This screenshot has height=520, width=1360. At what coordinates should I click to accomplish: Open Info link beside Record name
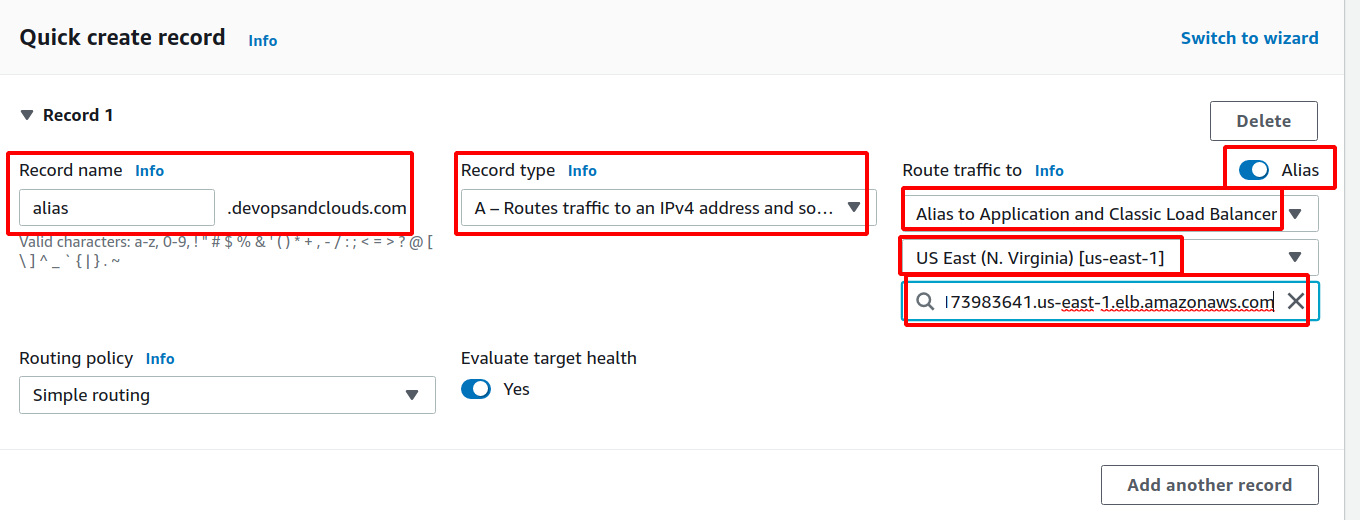coord(150,171)
